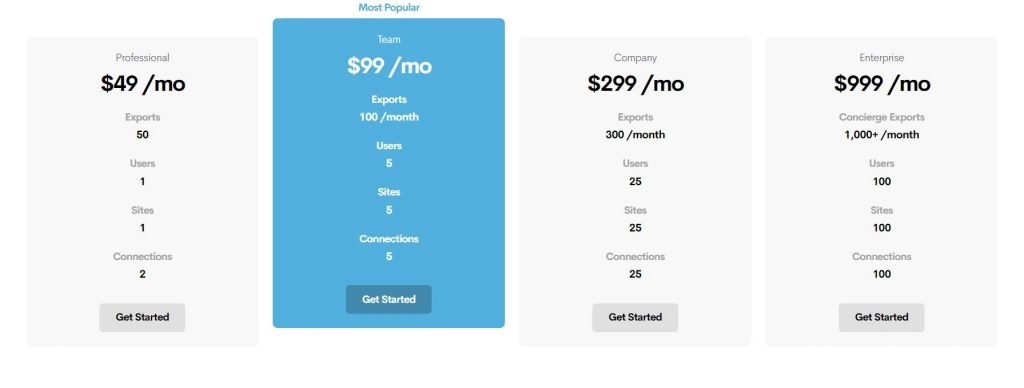The width and height of the screenshot is (1024, 388).
Task: Select the Most Popular label
Action: tap(389, 8)
